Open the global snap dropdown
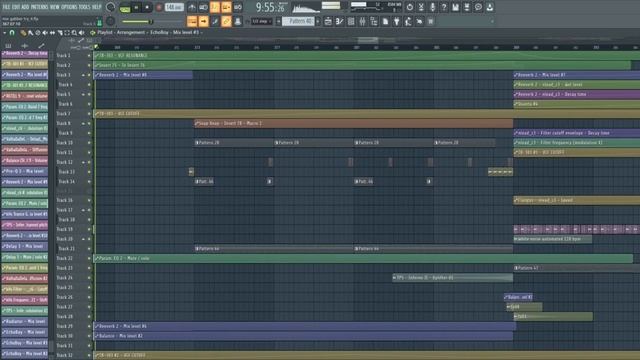The image size is (640, 360). coord(261,21)
